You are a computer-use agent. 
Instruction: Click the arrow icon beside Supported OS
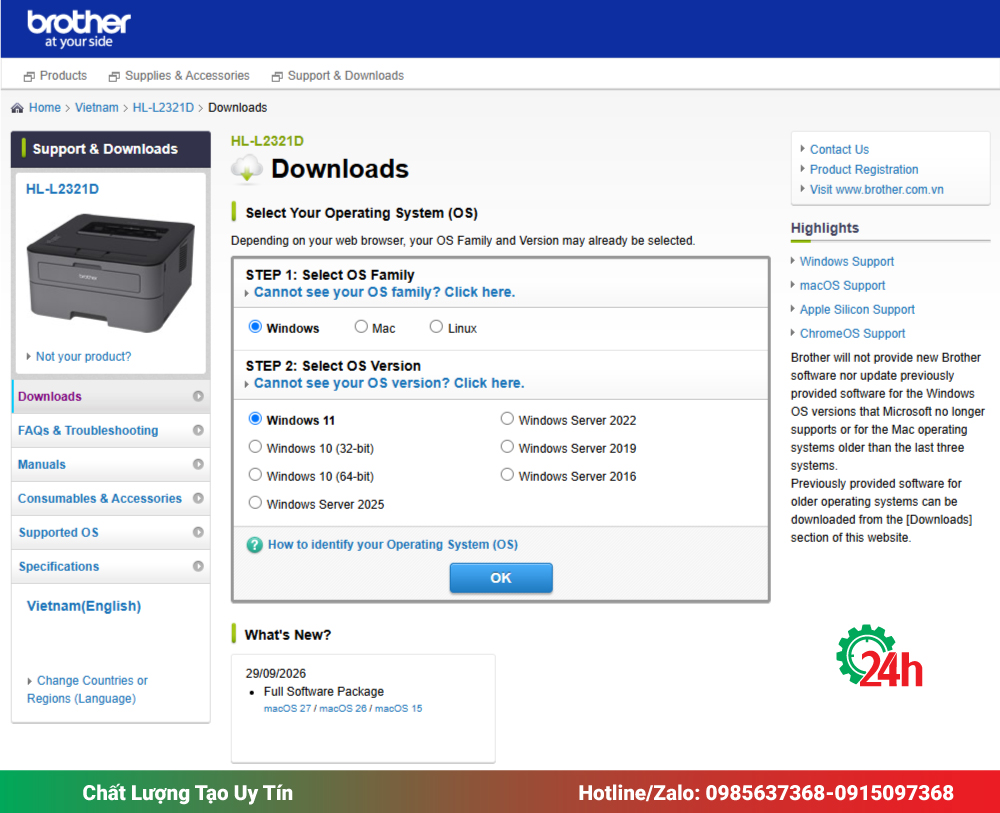coord(198,532)
